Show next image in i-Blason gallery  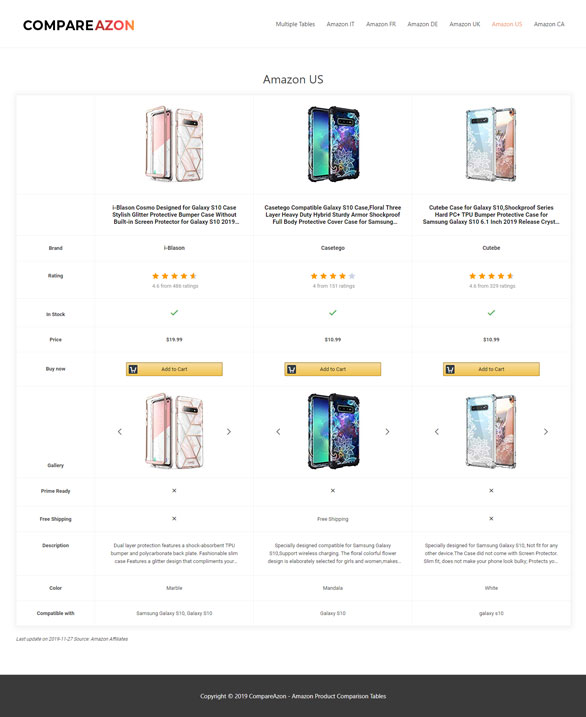coord(229,432)
